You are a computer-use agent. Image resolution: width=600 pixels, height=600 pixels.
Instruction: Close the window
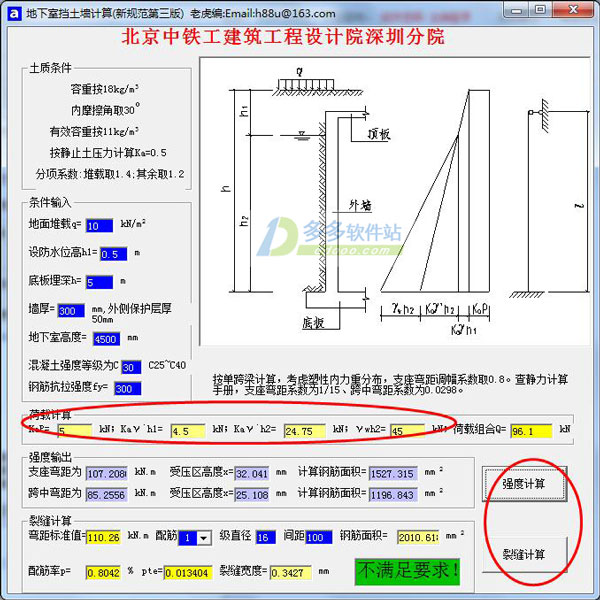tap(574, 10)
